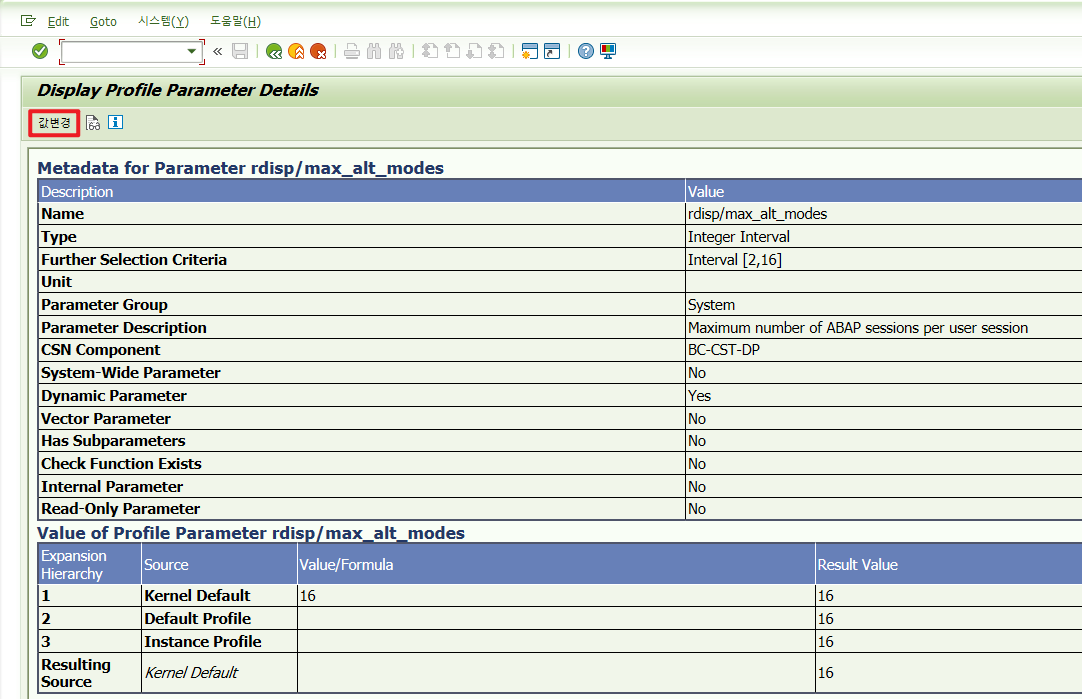1082x699 pixels.
Task: Click the 'Parameter Group' value System
Action: coord(711,305)
